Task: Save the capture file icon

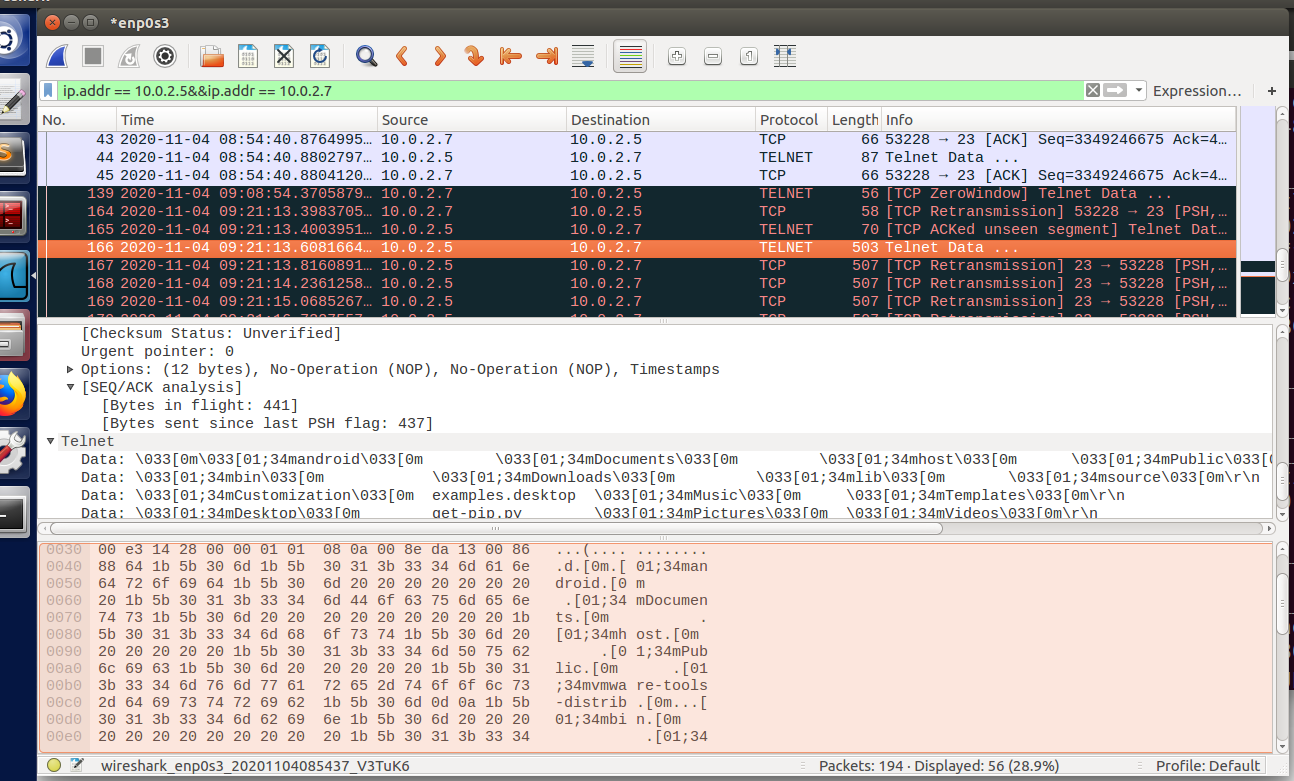Action: pos(248,56)
